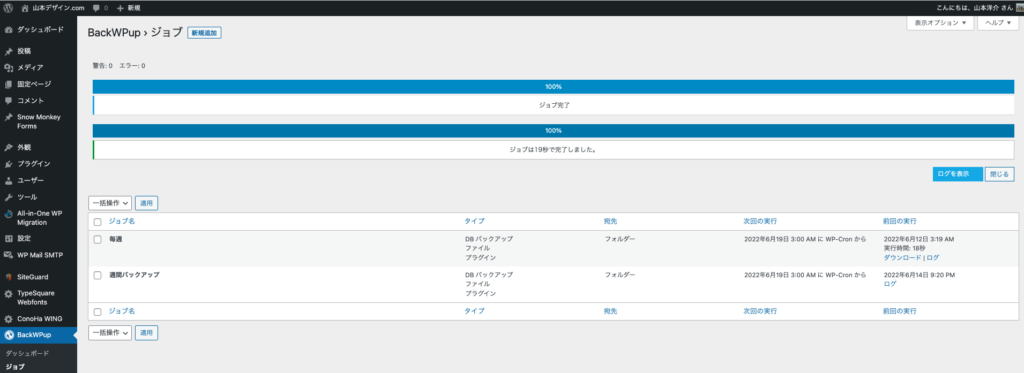Open the プラグイン menu label

[x=34, y=164]
